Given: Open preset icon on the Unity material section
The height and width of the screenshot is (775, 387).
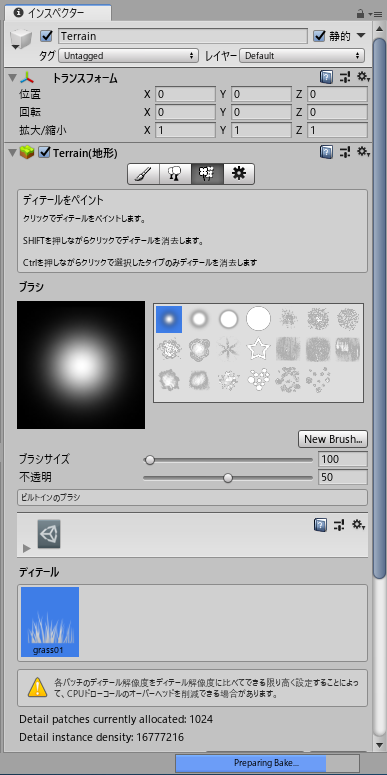Looking at the screenshot, I should coord(339,524).
